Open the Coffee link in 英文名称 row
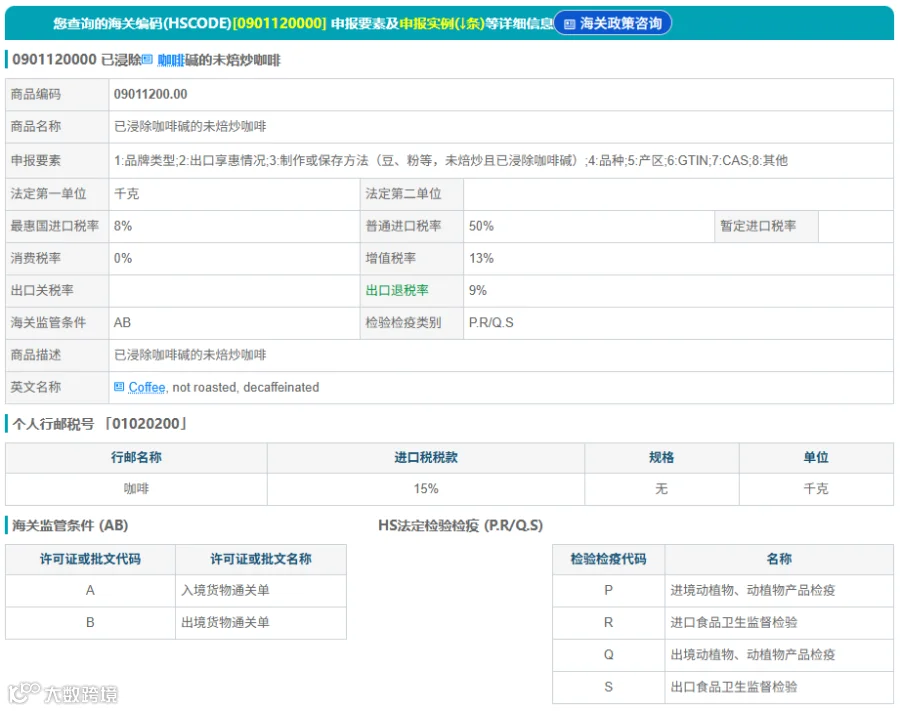This screenshot has height=711, width=900. click(x=147, y=387)
